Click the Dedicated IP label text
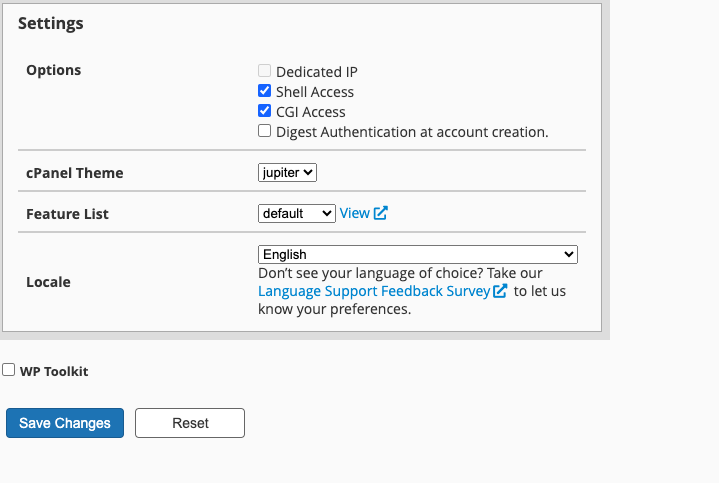The image size is (719, 483). (x=317, y=72)
